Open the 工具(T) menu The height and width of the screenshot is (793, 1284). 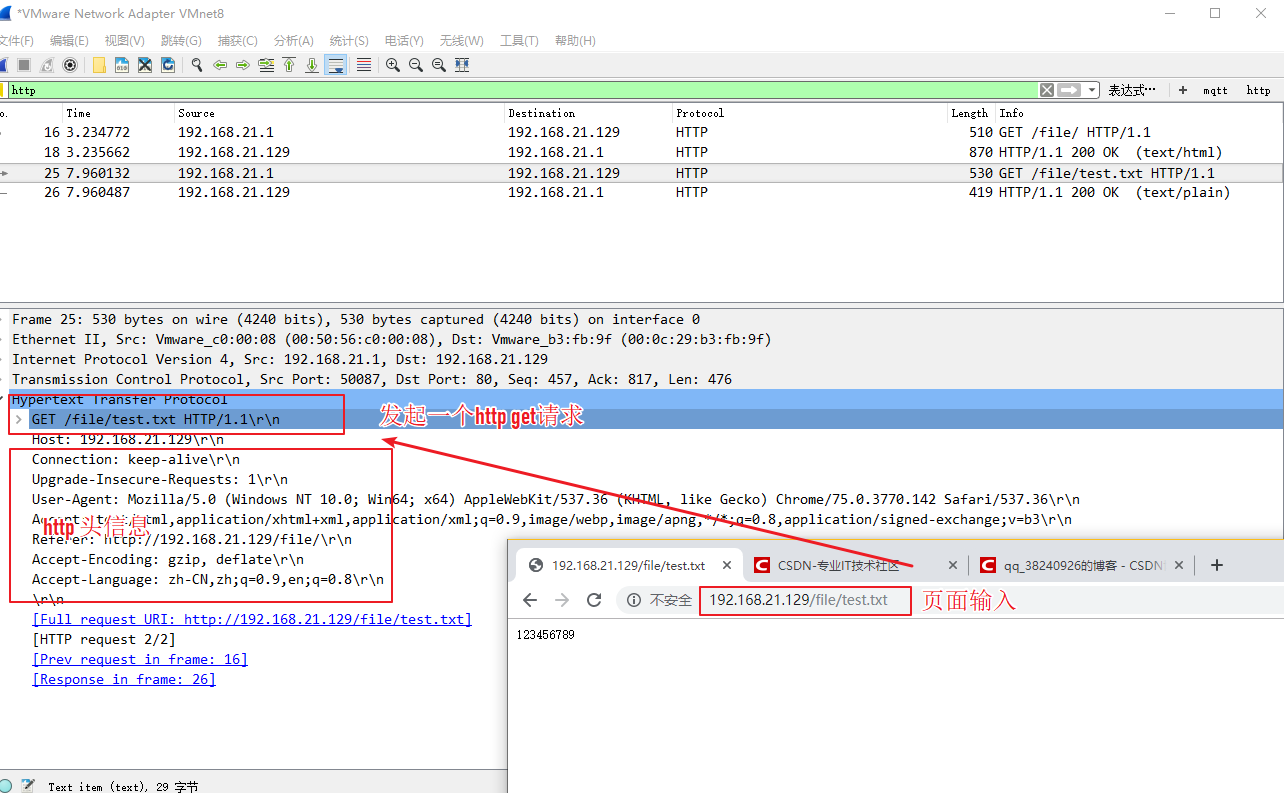(519, 41)
